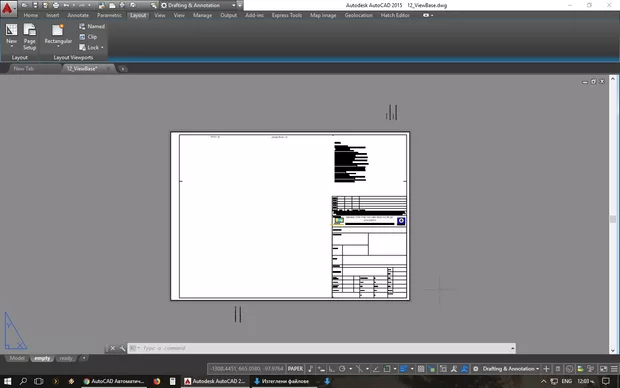Open Task View on taskbar
This screenshot has height=388, width=620.
click(x=38, y=381)
